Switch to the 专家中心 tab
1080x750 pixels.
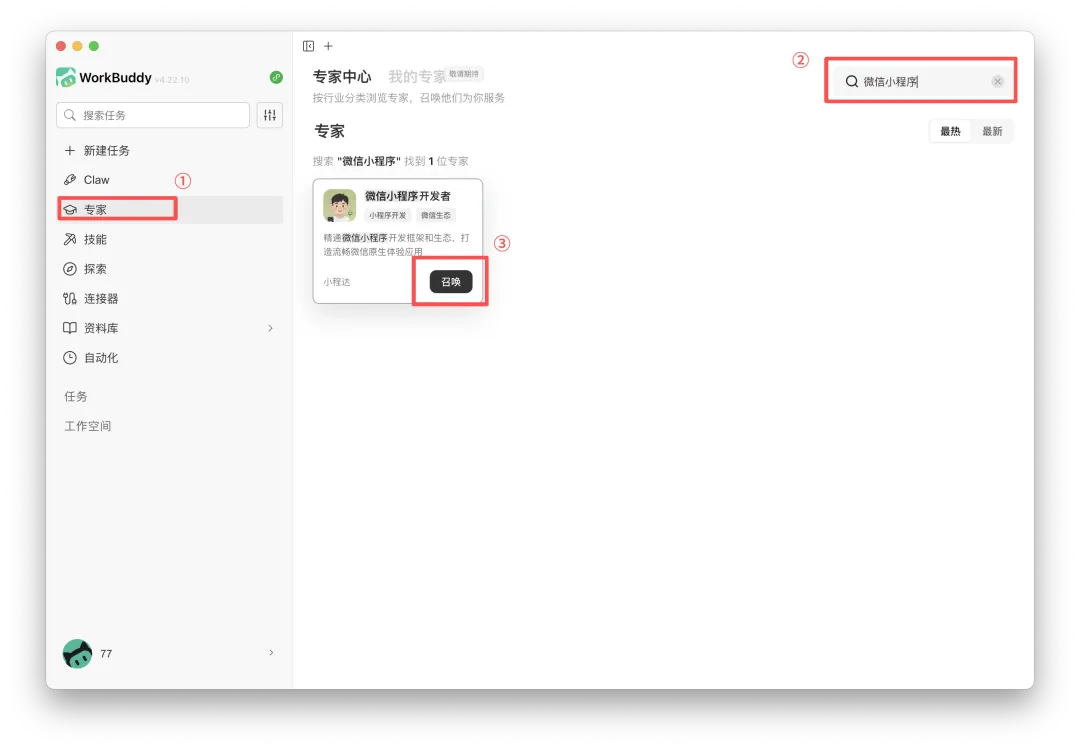click(x=342, y=76)
